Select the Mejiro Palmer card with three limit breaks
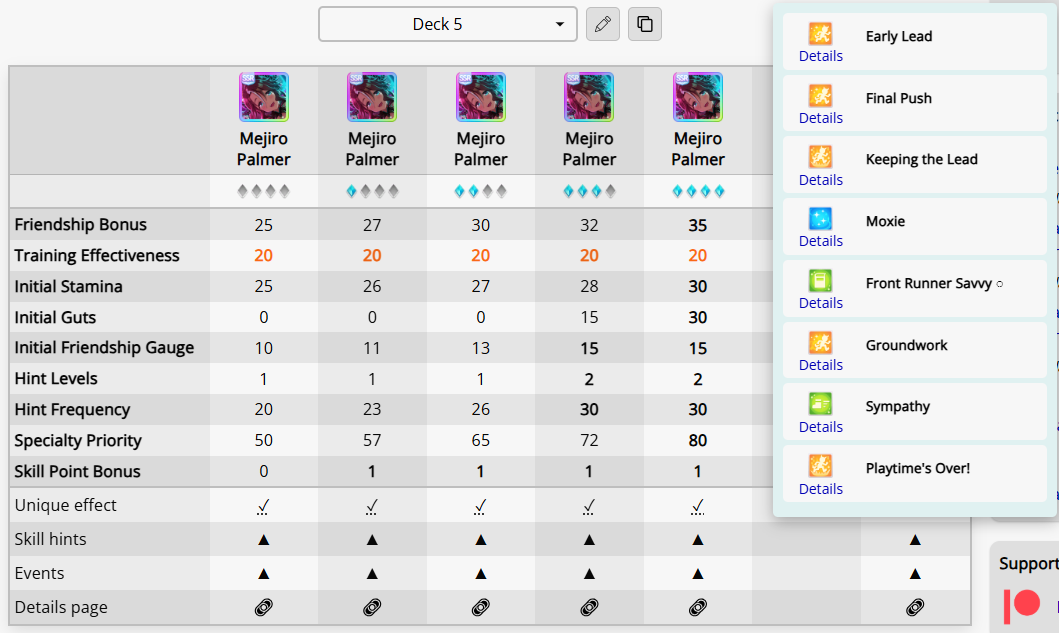Viewport: 1059px width, 633px height. point(589,97)
